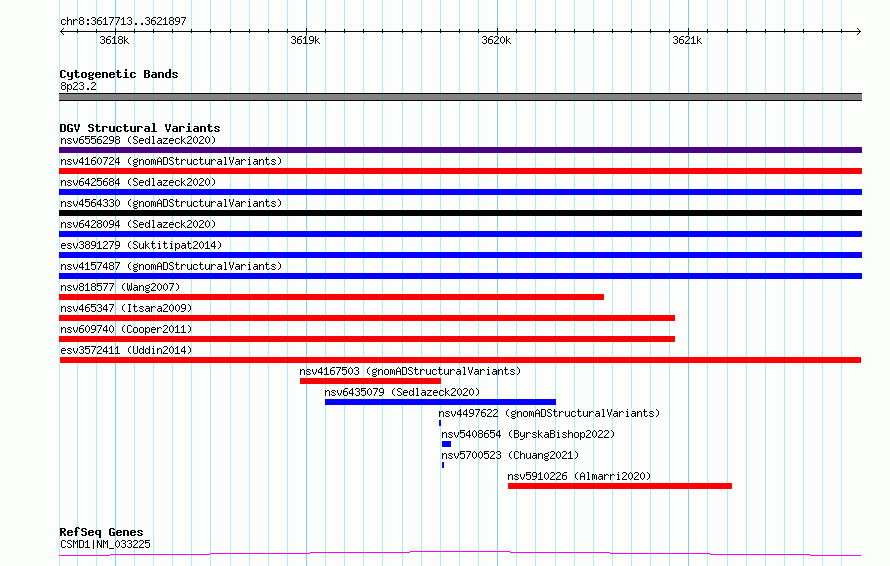Click the ruler's left arrowhead
Viewport: 890px width, 566px height.
click(62, 32)
